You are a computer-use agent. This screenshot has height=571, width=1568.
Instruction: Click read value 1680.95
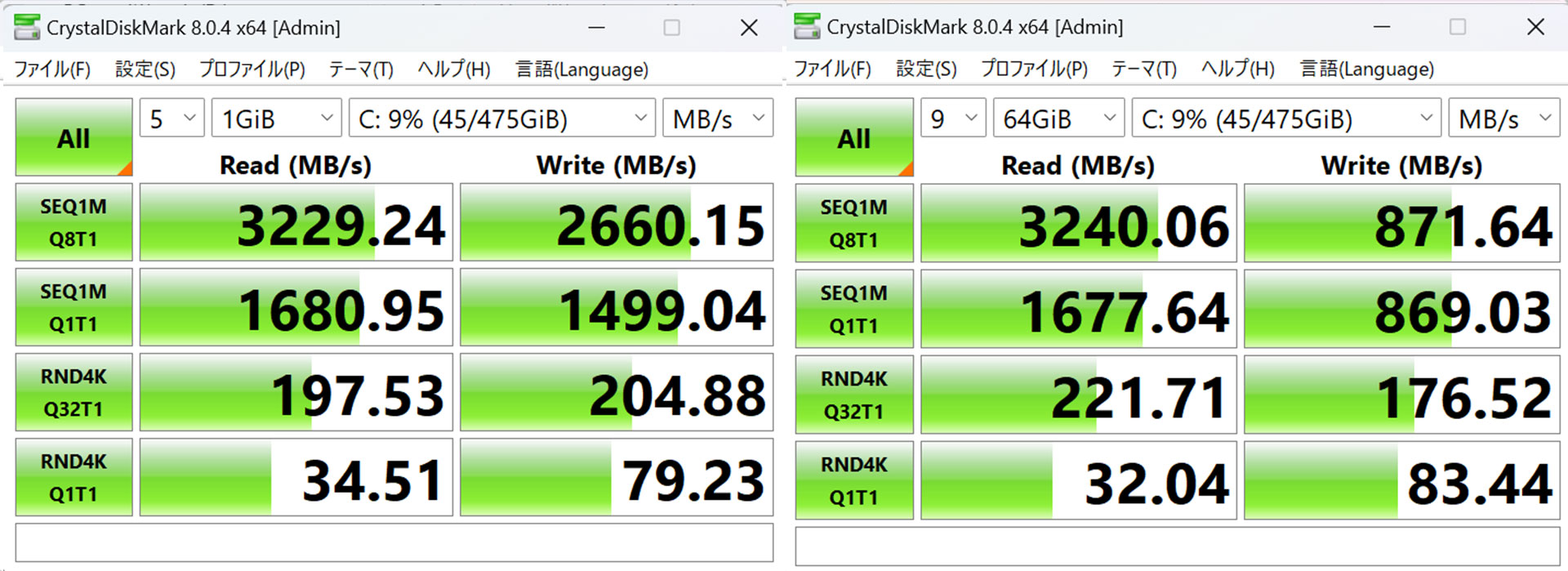tap(296, 307)
